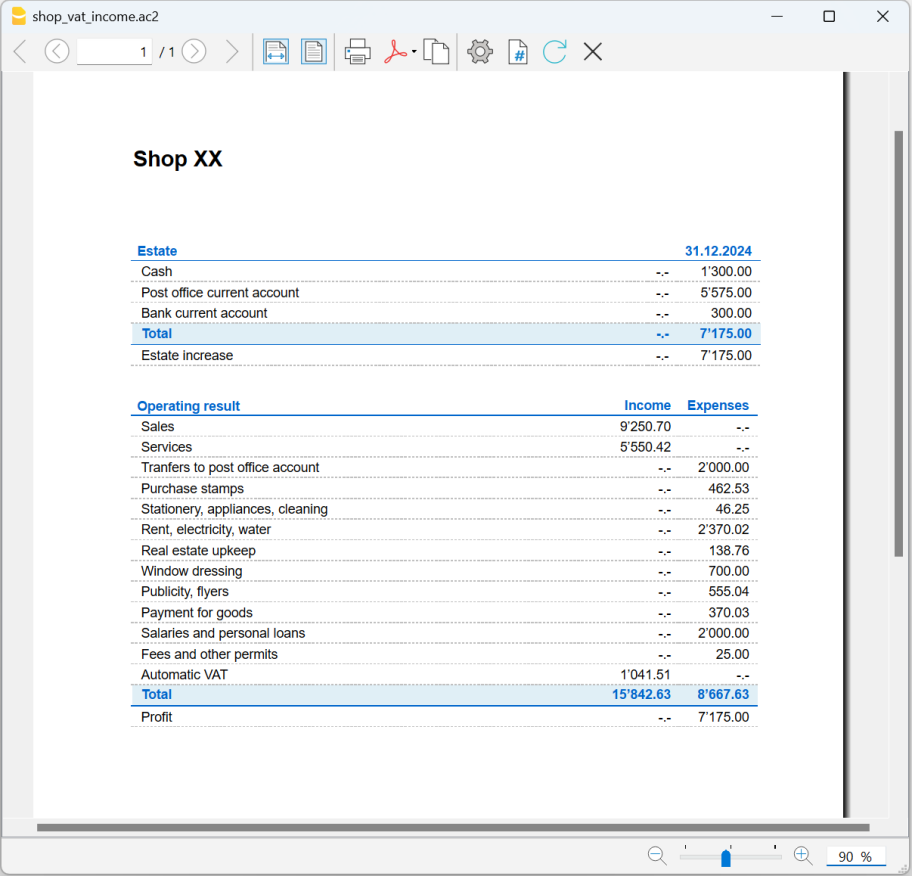Image resolution: width=912 pixels, height=876 pixels.
Task: Minimize the shop_vat_income.ac2 window
Action: tap(776, 16)
